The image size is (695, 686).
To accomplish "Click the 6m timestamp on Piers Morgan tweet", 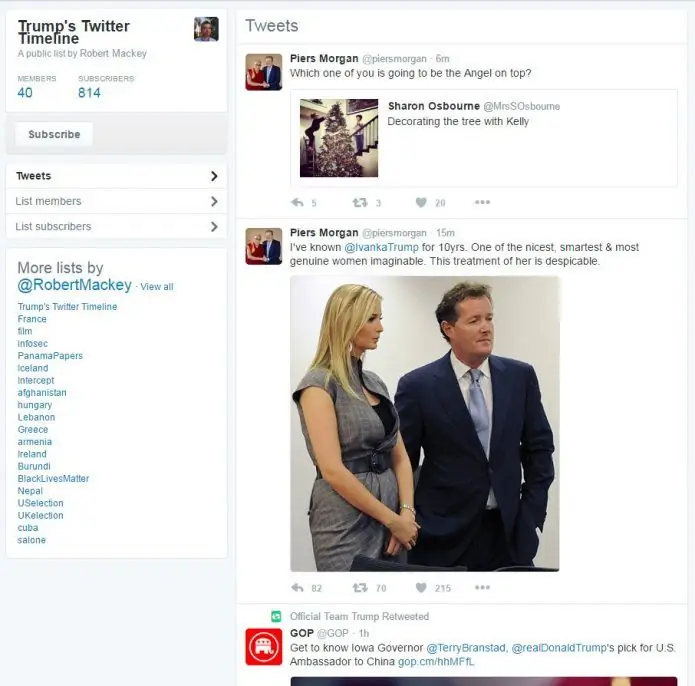I will [x=442, y=58].
